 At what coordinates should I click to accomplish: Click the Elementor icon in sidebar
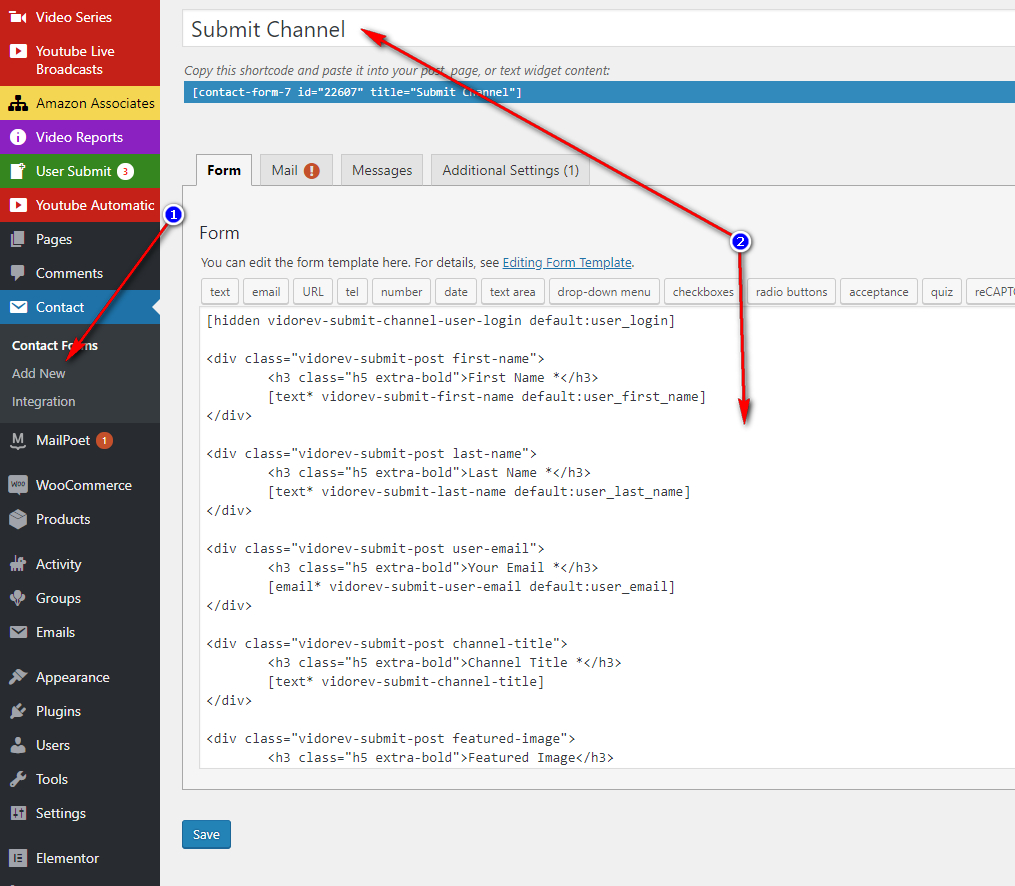pyautogui.click(x=17, y=858)
